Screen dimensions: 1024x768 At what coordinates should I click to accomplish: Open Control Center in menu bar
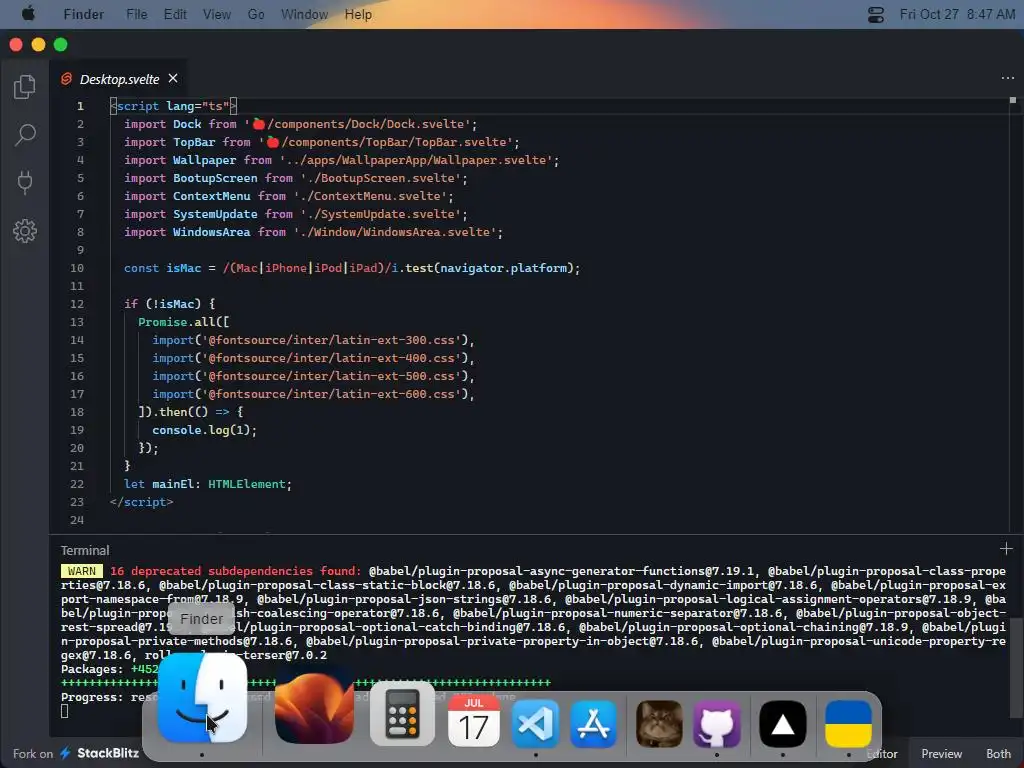coord(876,14)
